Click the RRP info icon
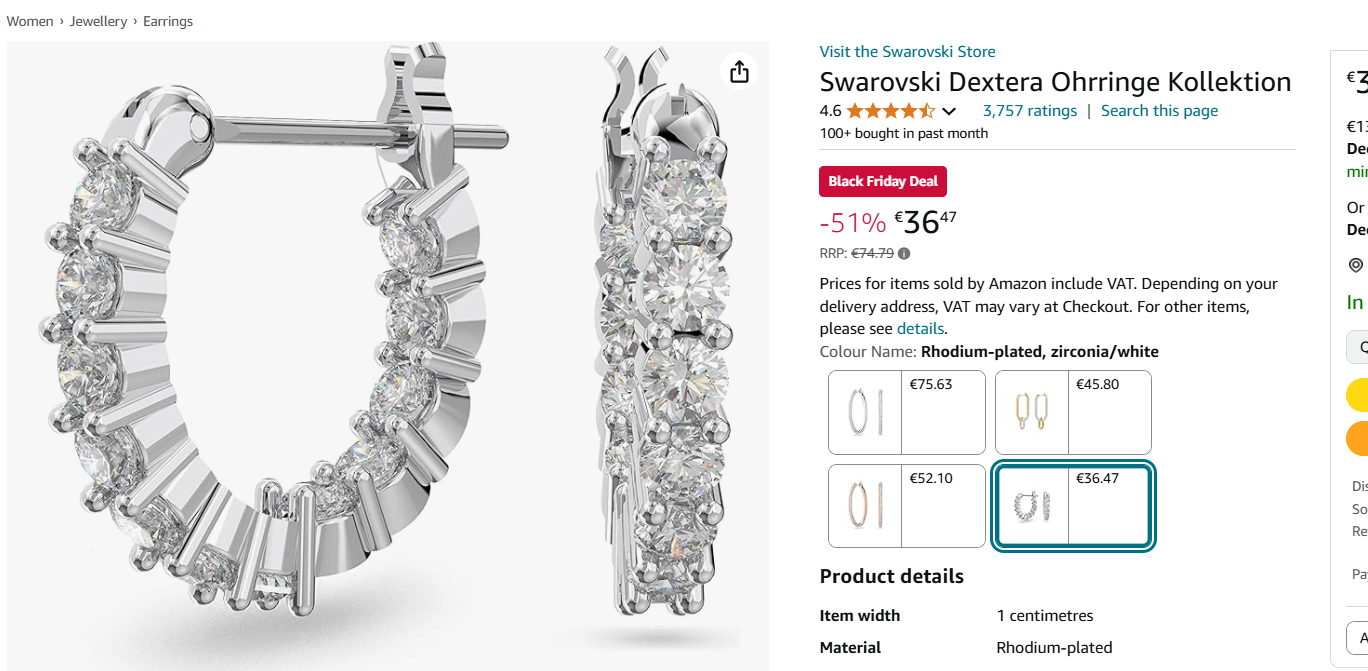 [x=904, y=254]
